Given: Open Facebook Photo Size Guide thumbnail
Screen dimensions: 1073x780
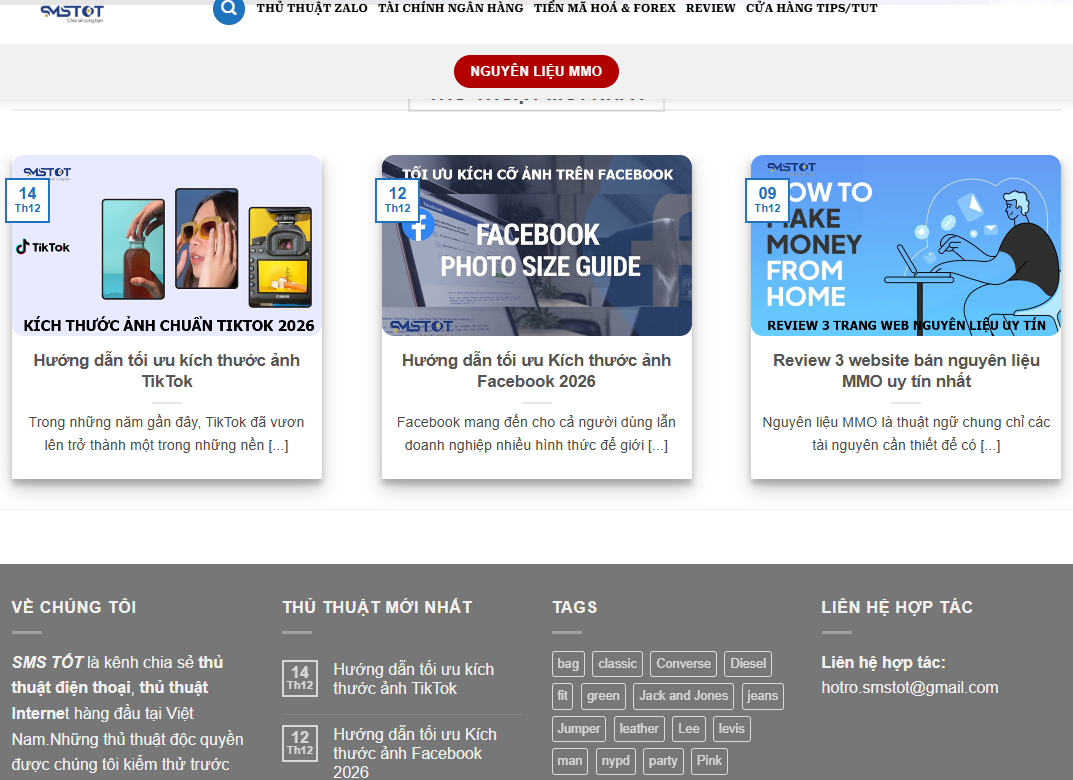Looking at the screenshot, I should tap(537, 245).
